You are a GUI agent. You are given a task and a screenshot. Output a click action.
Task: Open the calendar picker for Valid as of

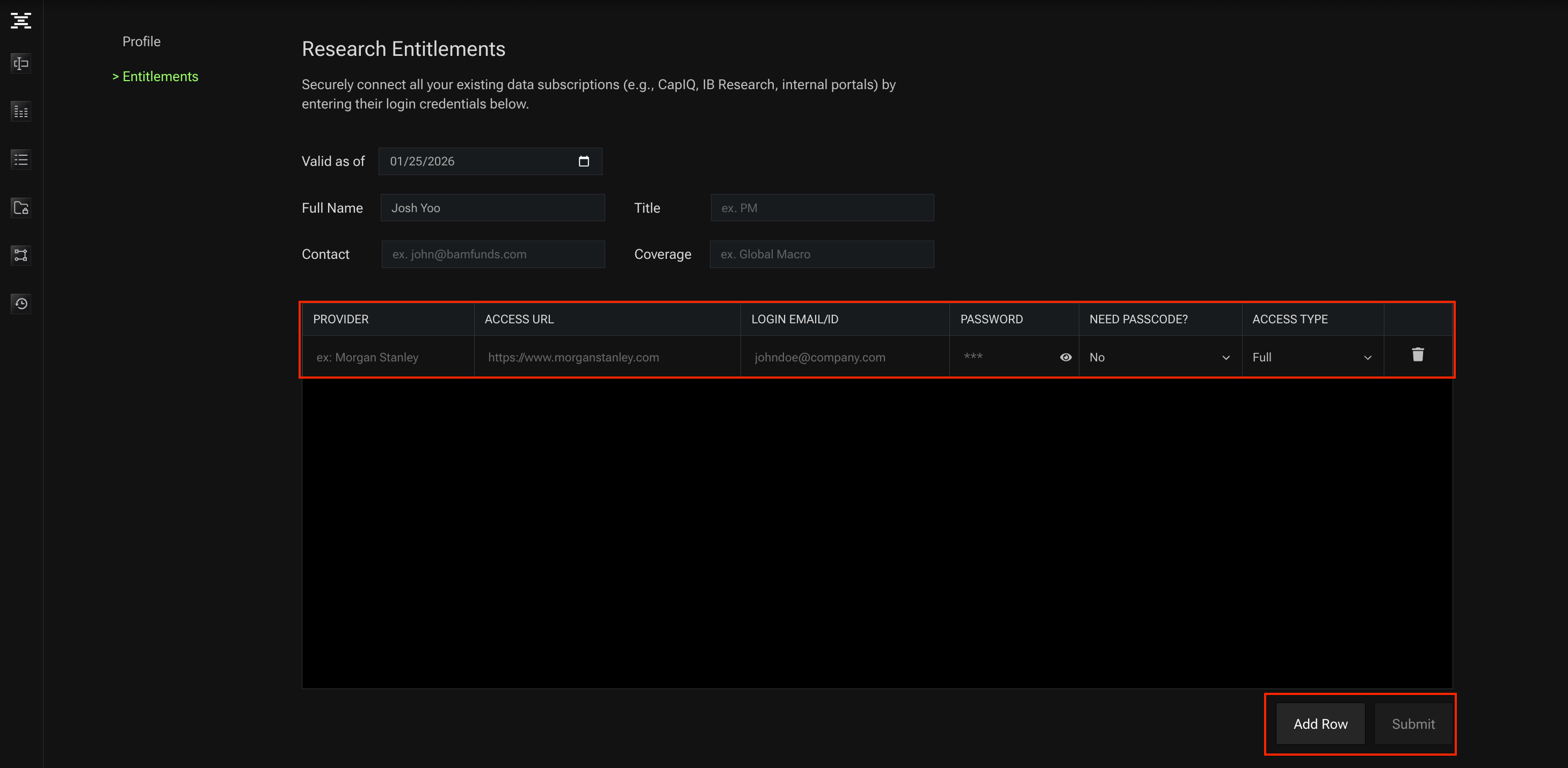coord(583,161)
